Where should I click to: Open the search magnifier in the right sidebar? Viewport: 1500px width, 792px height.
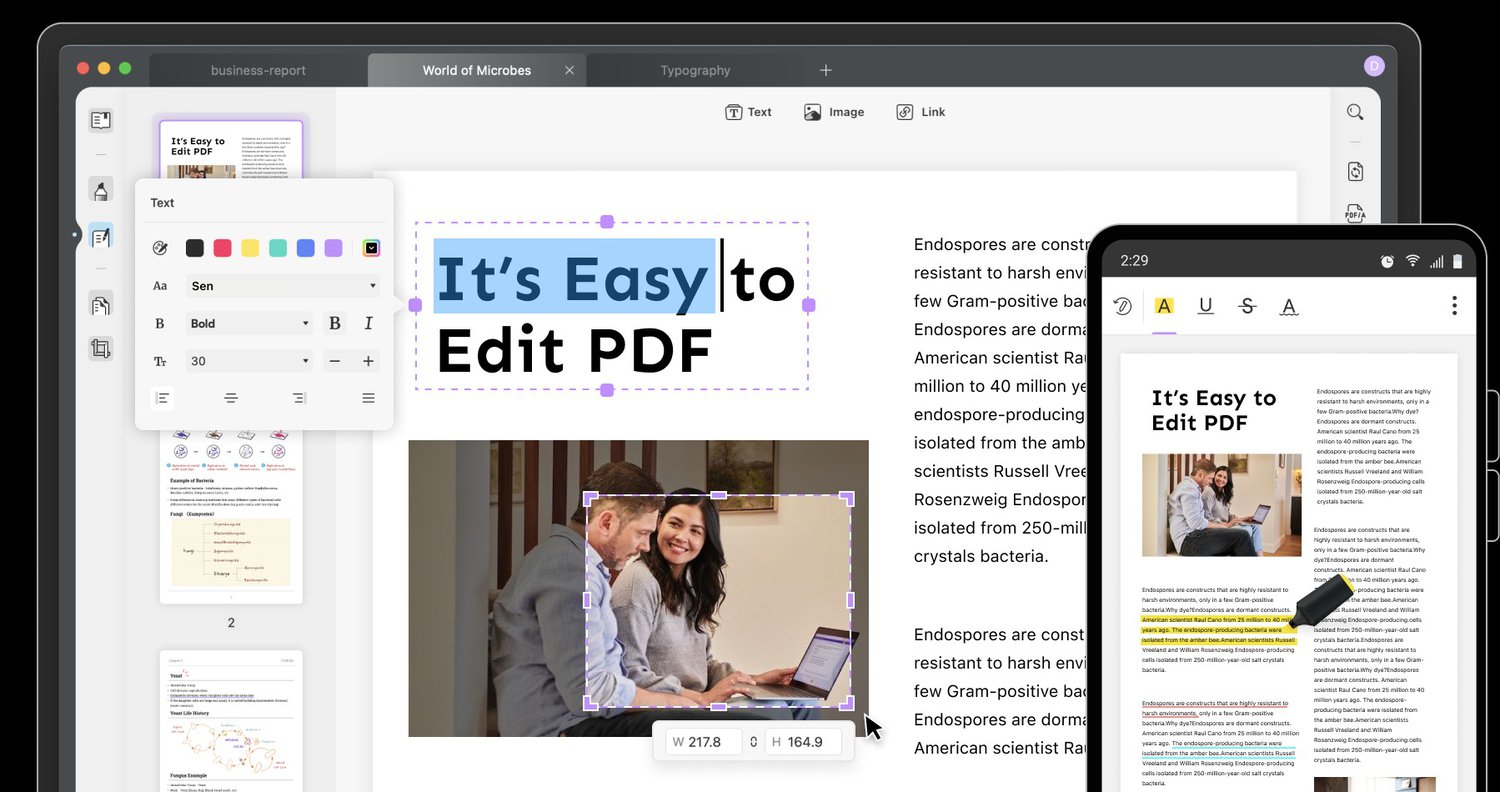click(x=1355, y=111)
